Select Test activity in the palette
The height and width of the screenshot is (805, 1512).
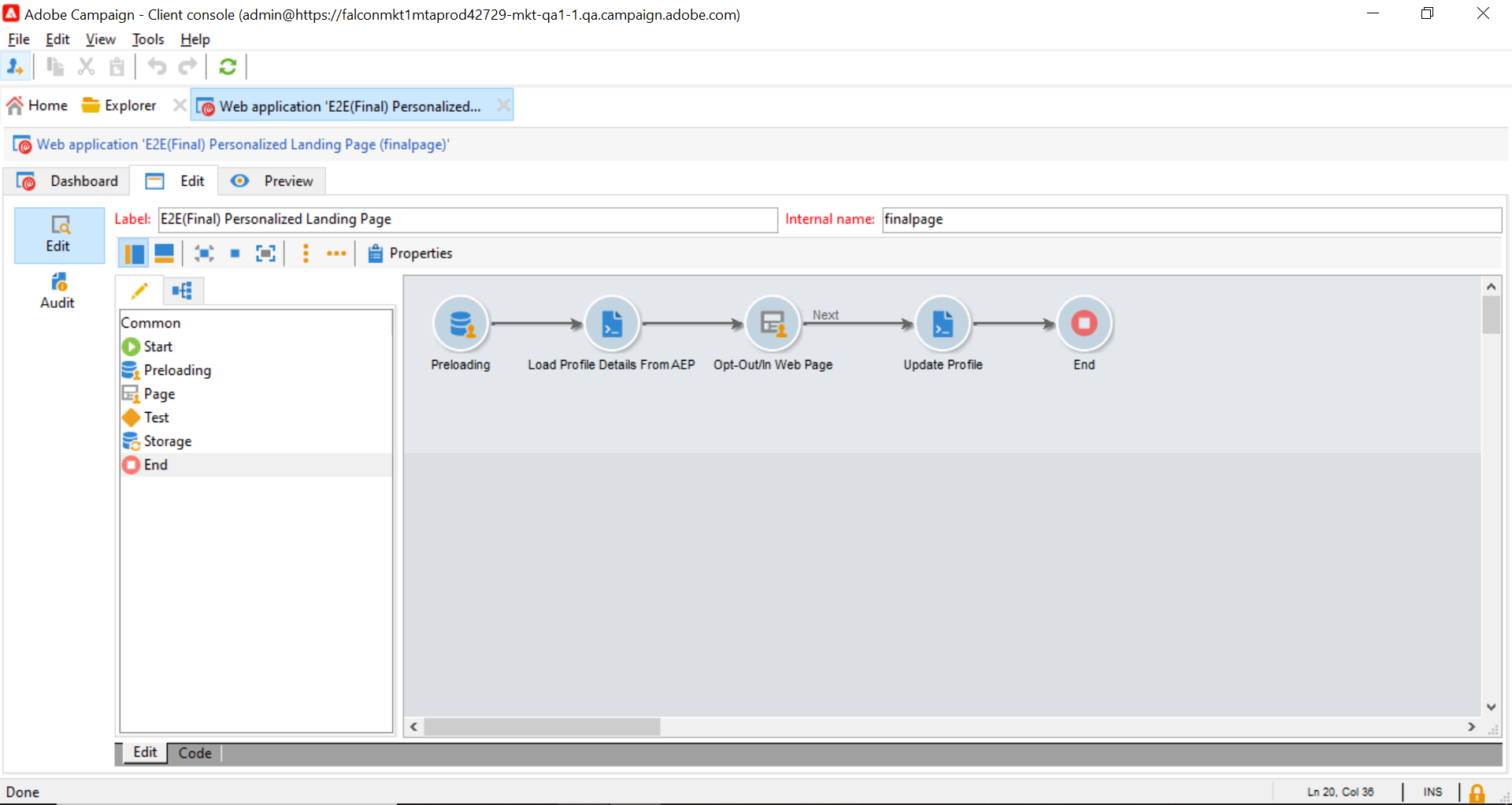255,417
